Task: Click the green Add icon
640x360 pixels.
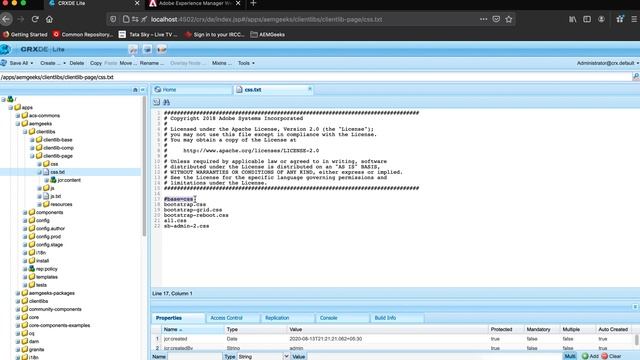Action: click(585, 356)
